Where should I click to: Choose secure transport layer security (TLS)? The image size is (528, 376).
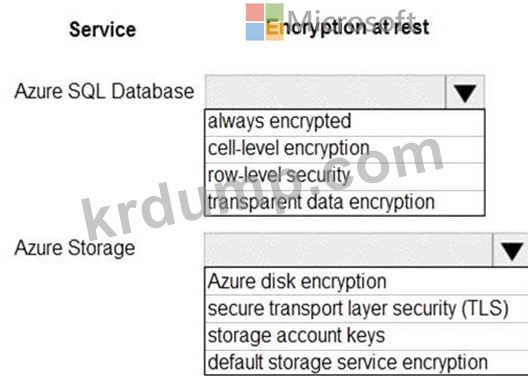point(366,309)
